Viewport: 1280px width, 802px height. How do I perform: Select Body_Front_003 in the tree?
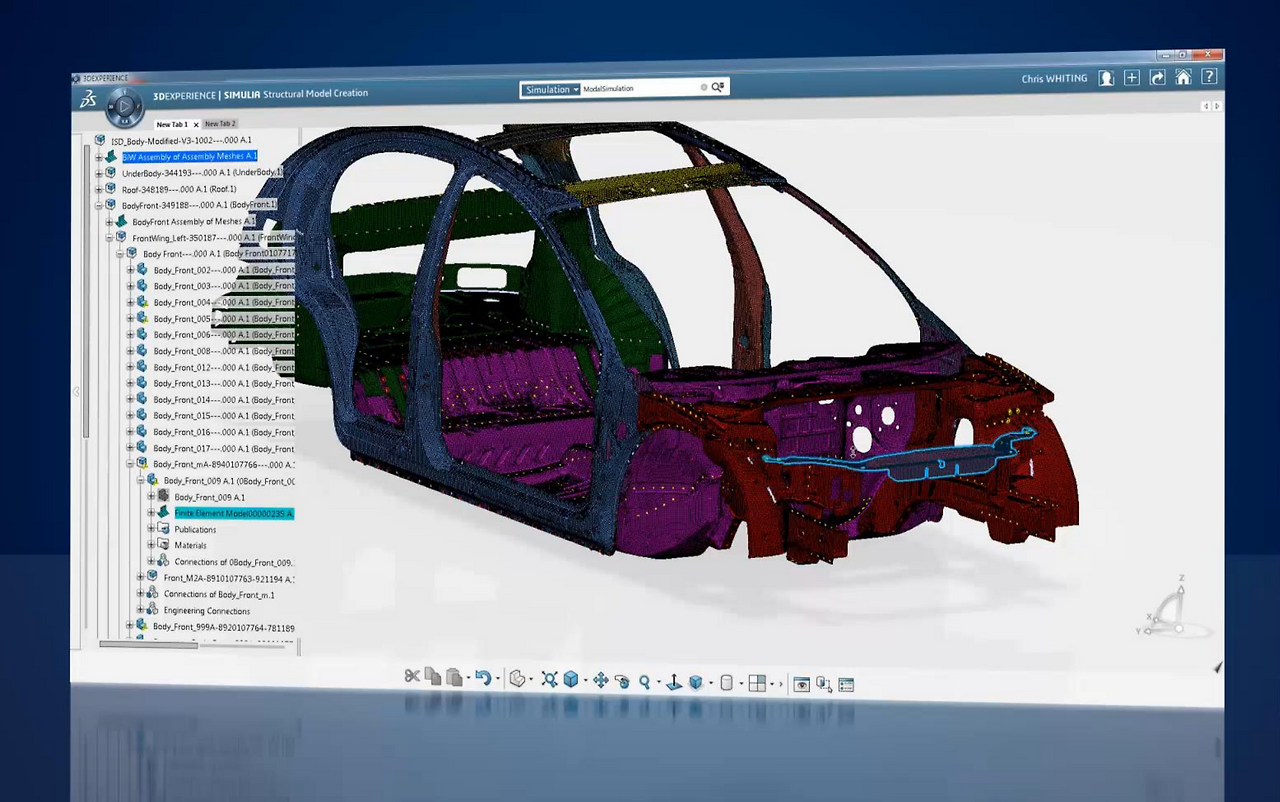pos(223,286)
